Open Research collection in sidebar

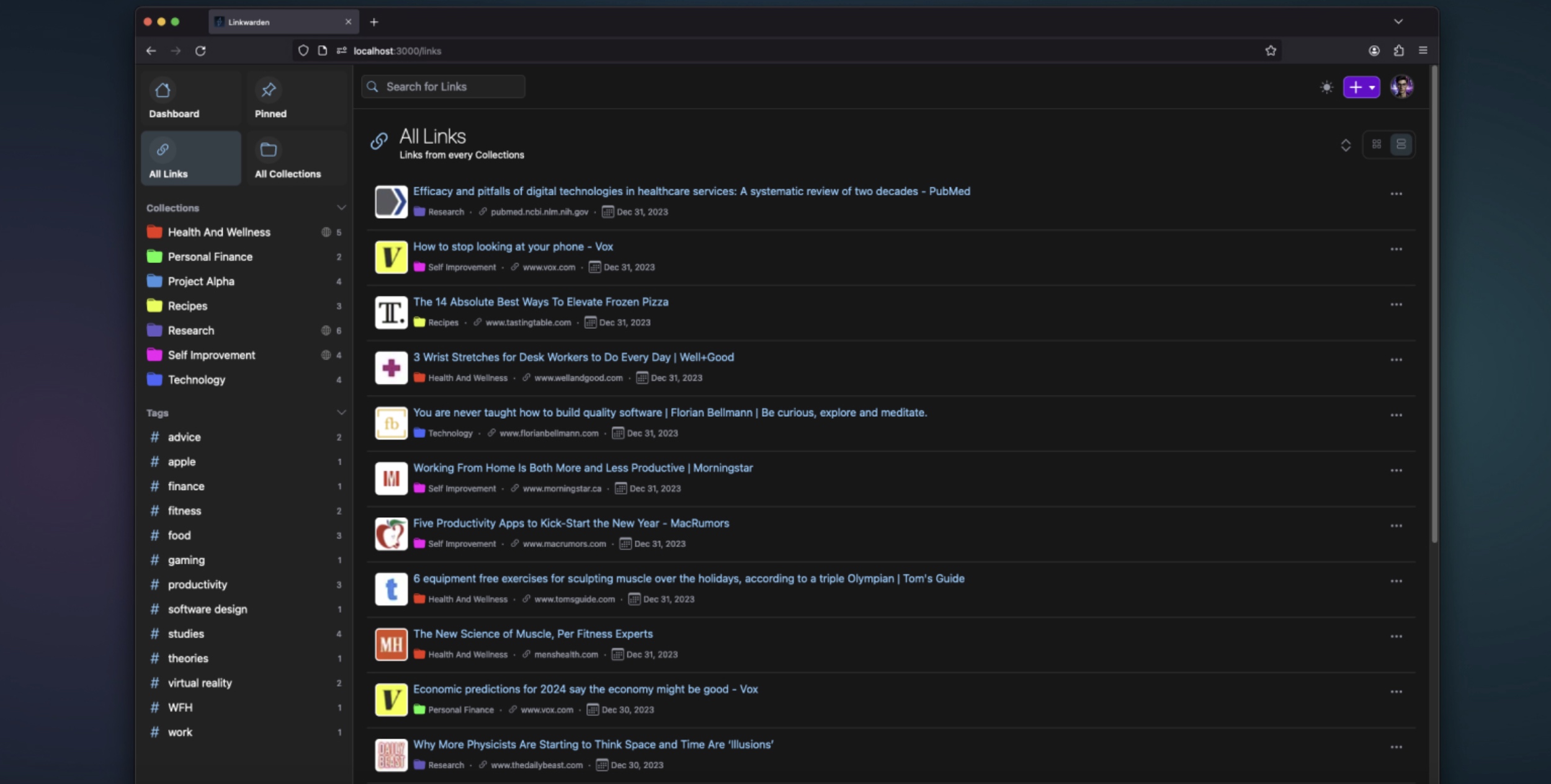(244, 331)
